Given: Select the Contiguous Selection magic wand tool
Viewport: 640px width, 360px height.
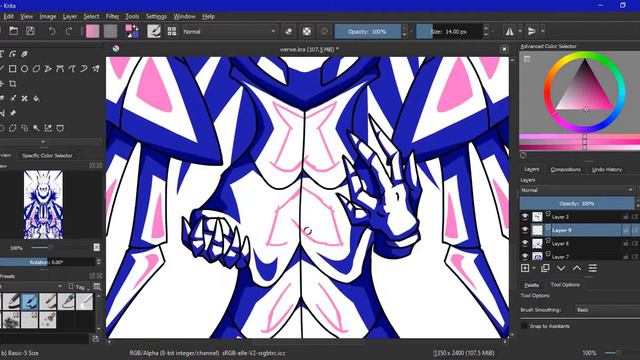Looking at the screenshot, I should 36,128.
